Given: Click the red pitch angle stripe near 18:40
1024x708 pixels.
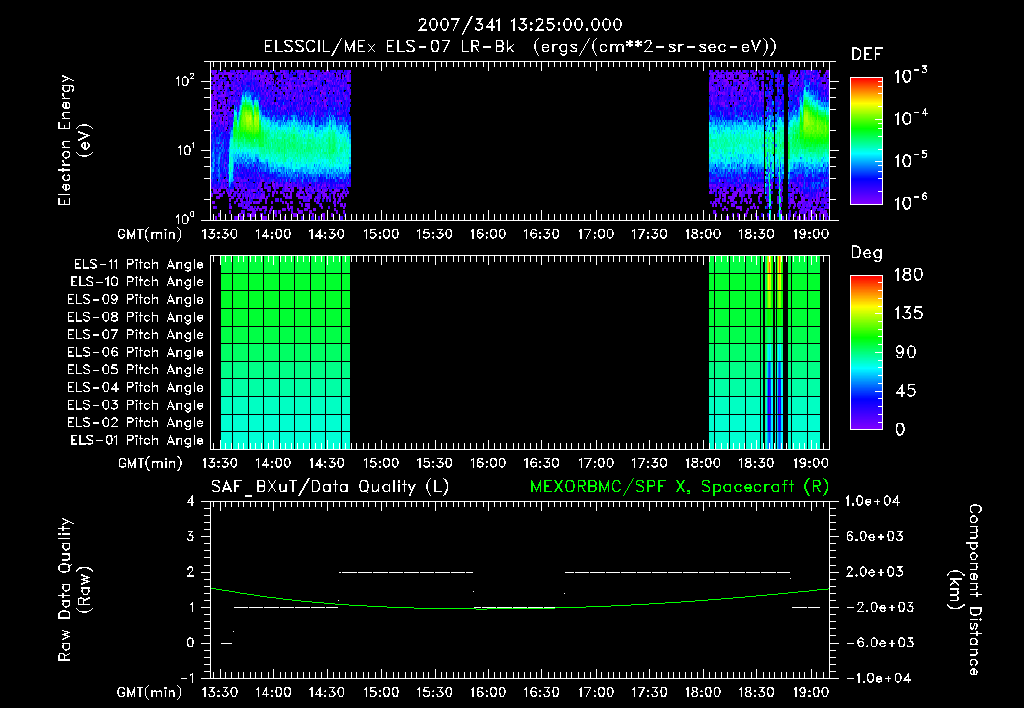Looking at the screenshot, I should pyautogui.click(x=780, y=281).
